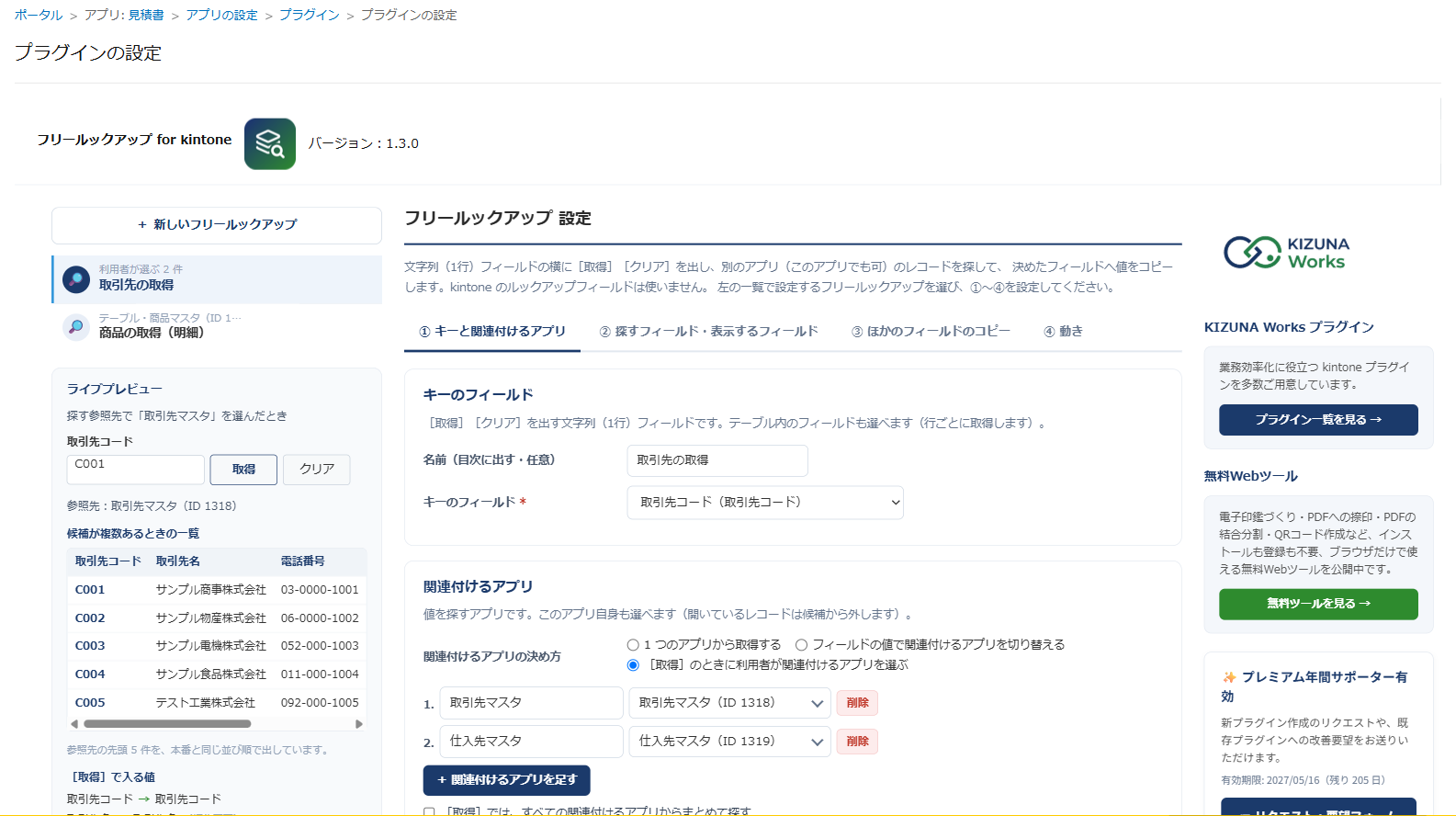Click the サンプル電機株式会社 cell
Viewport: 1456px width, 816px height.
coord(210,646)
